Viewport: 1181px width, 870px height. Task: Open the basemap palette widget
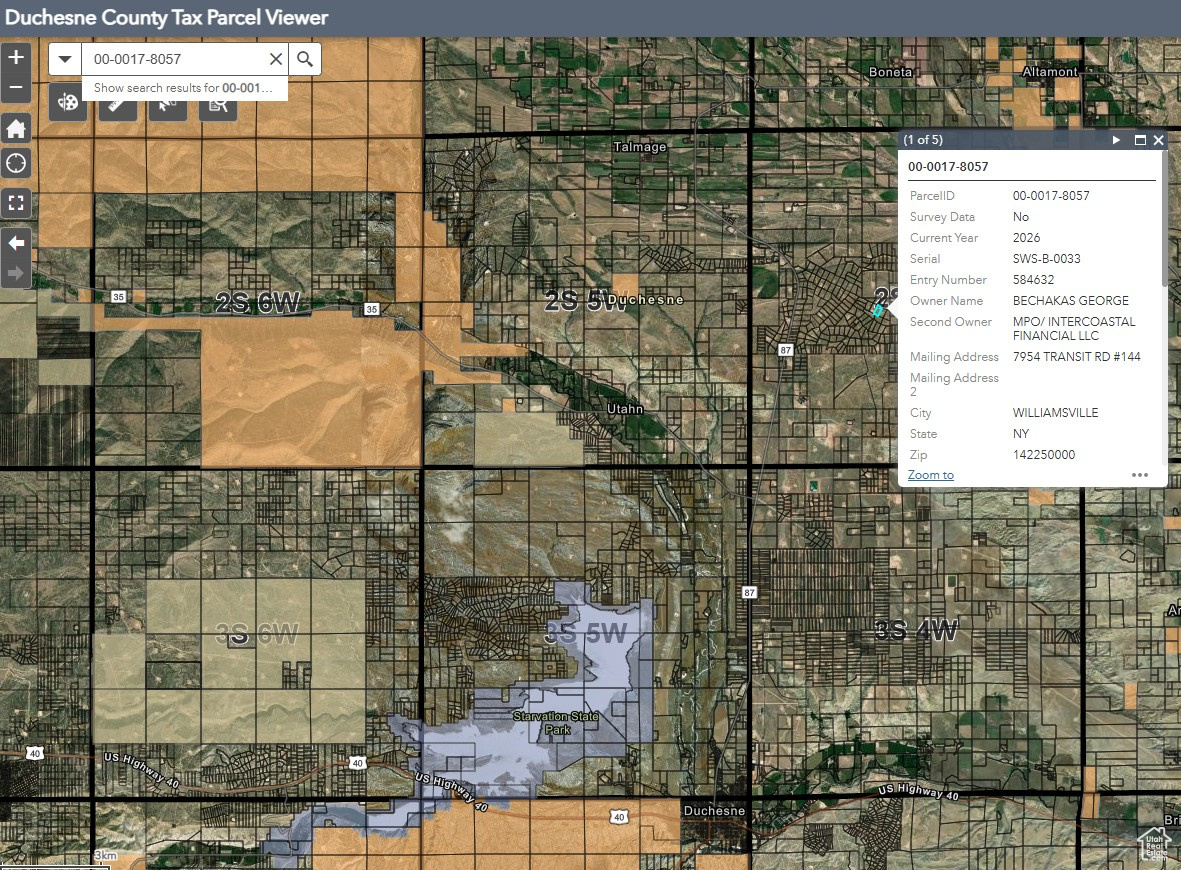pos(68,104)
